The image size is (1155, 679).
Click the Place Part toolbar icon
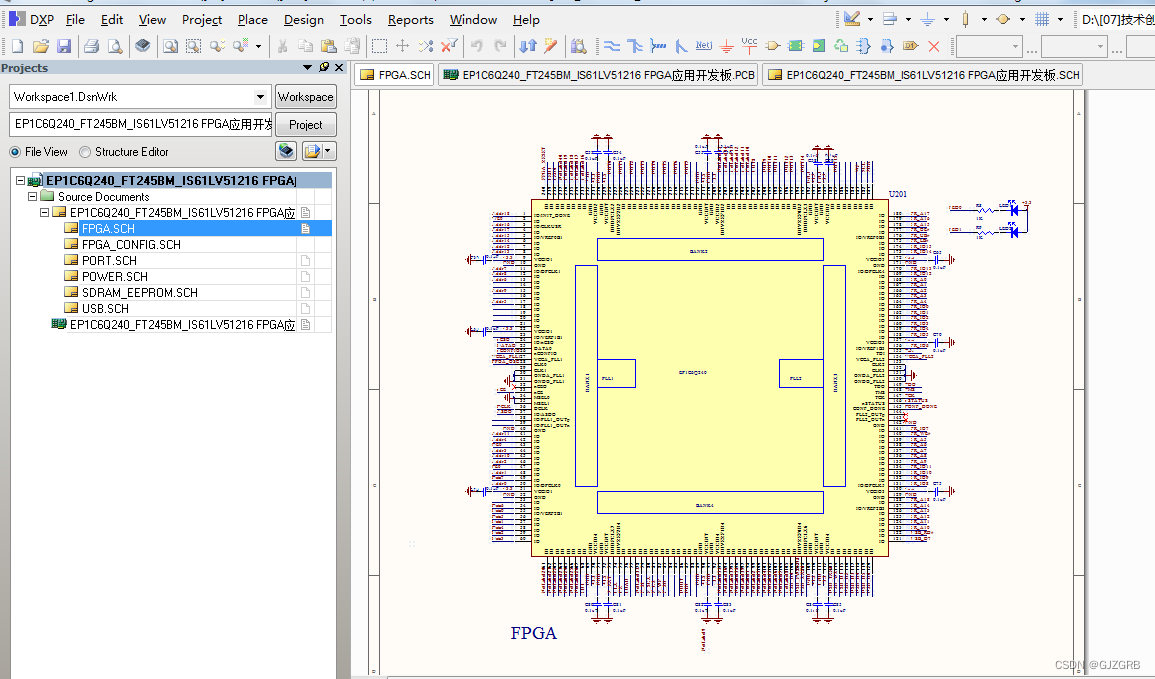click(771, 46)
